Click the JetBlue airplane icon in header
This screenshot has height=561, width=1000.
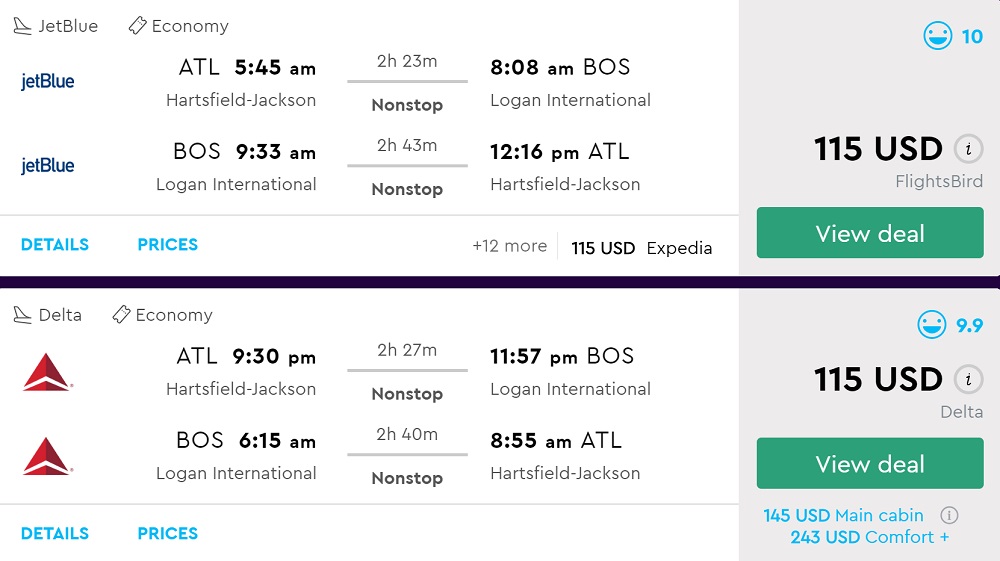click(x=23, y=27)
